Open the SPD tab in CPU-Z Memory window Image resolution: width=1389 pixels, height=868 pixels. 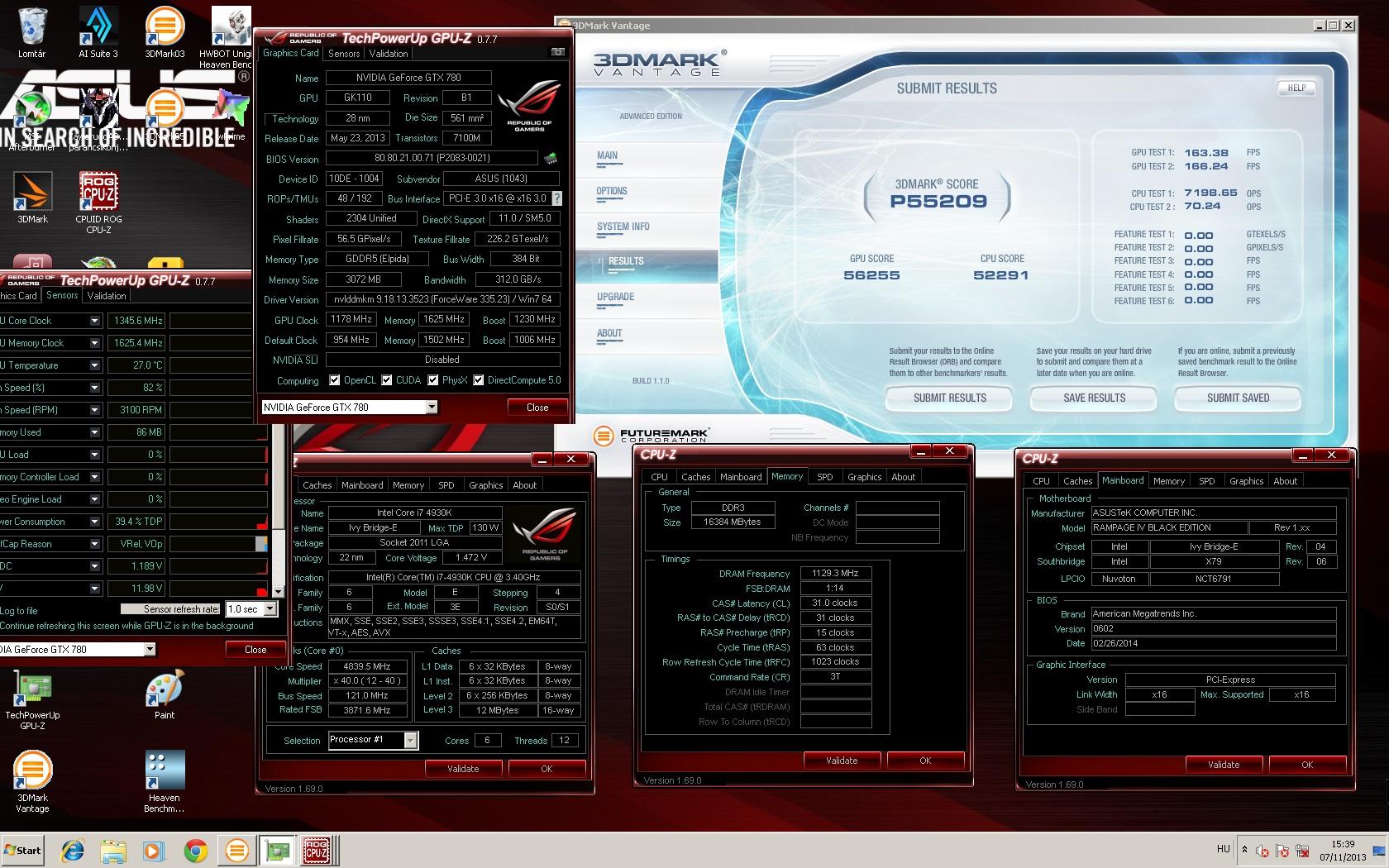(824, 477)
